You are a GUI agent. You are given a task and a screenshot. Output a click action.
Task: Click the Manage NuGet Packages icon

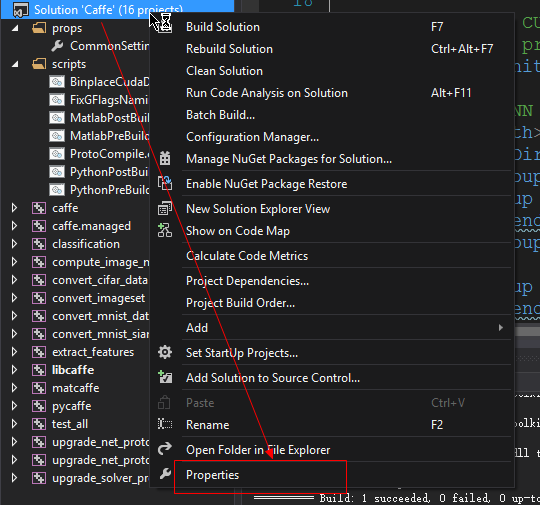(165, 158)
